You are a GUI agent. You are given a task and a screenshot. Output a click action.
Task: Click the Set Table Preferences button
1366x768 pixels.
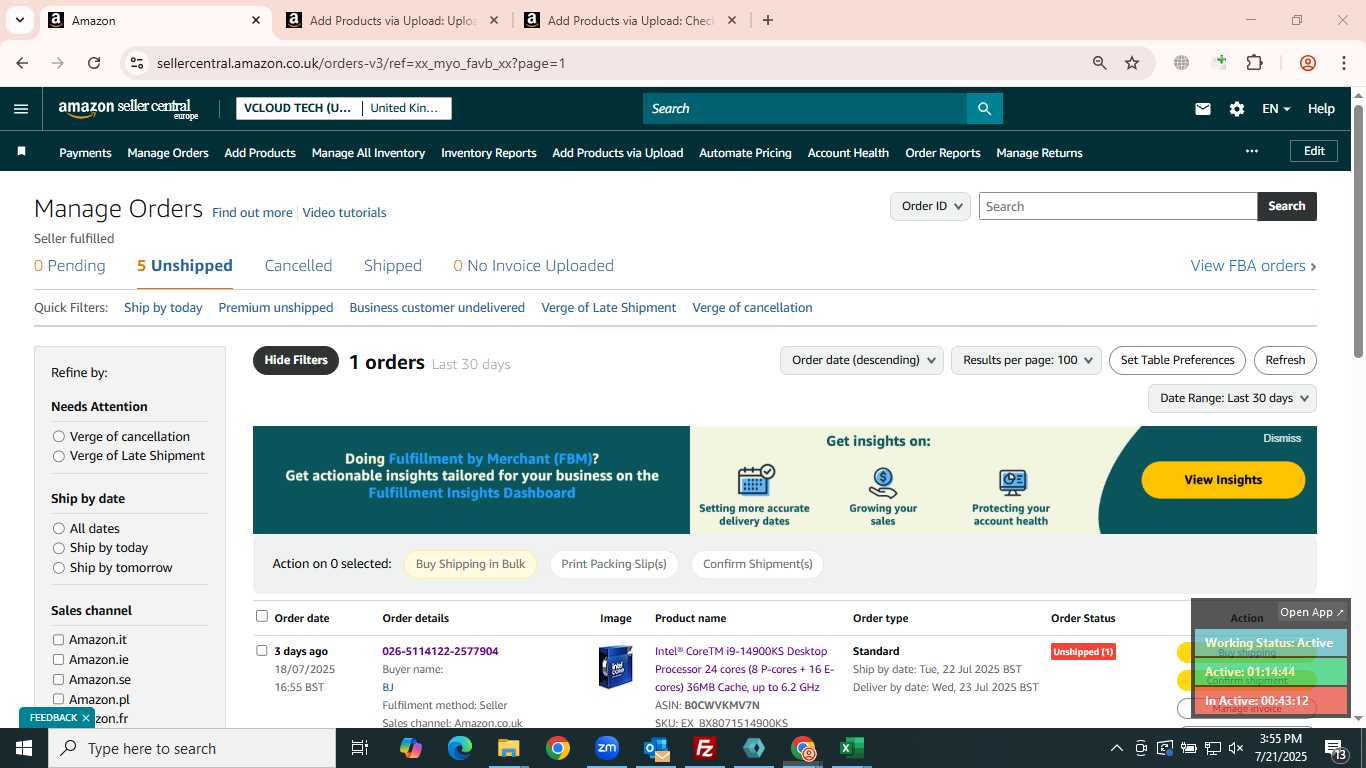tap(1177, 360)
